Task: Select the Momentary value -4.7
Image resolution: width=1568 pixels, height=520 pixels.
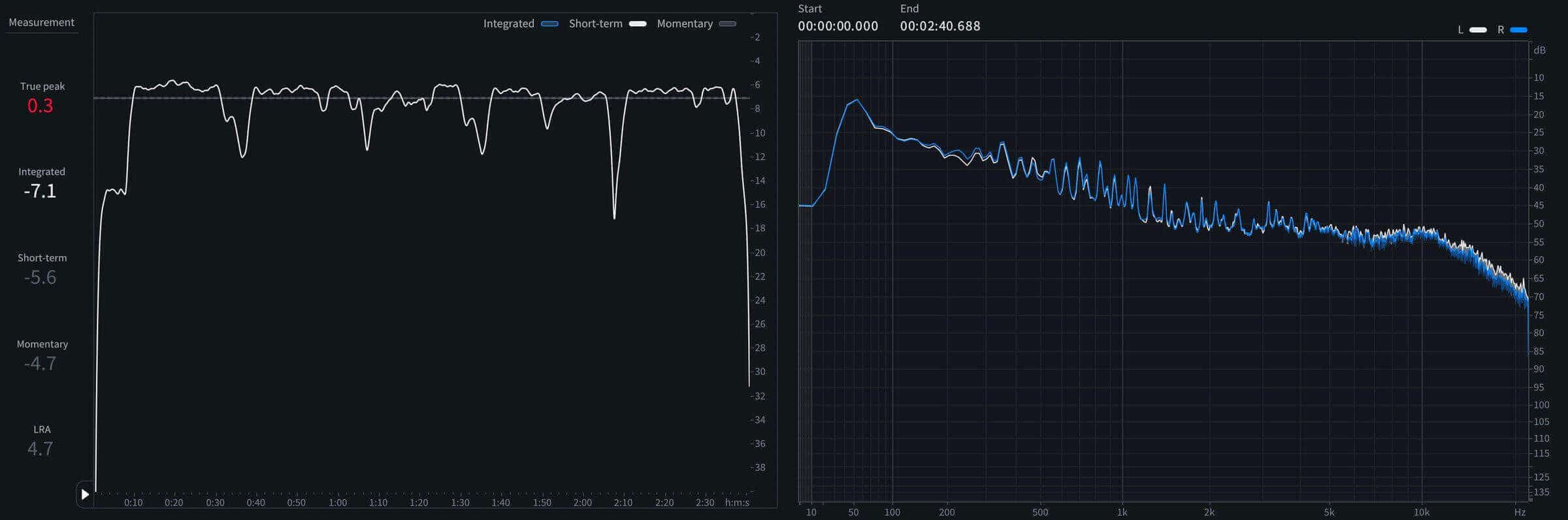Action: 40,364
